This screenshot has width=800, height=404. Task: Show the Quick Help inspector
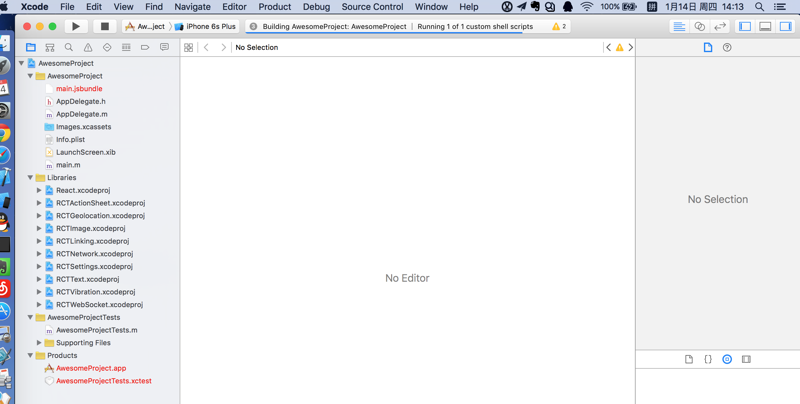click(x=727, y=47)
